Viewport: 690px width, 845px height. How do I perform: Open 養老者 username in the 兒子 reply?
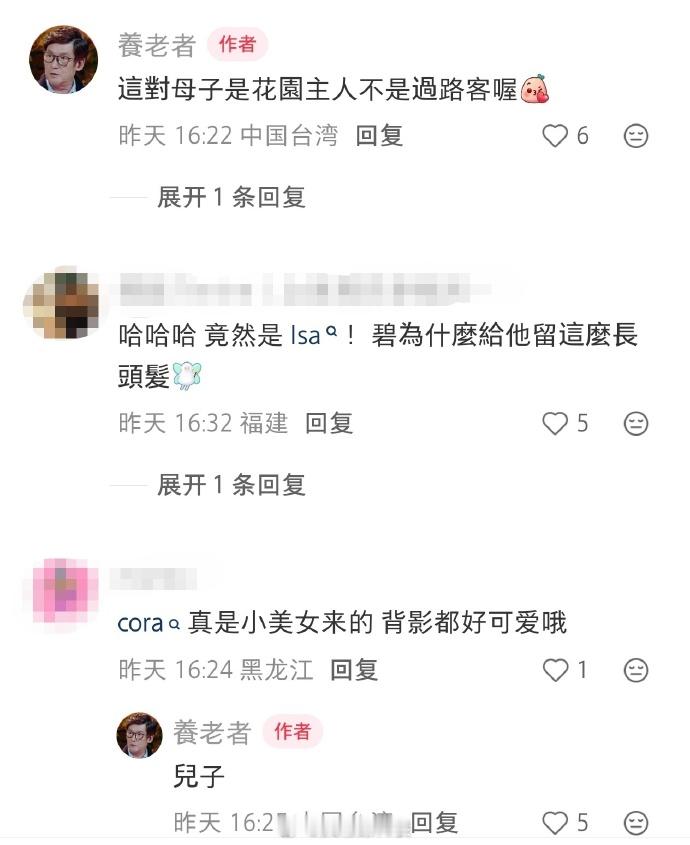click(212, 733)
